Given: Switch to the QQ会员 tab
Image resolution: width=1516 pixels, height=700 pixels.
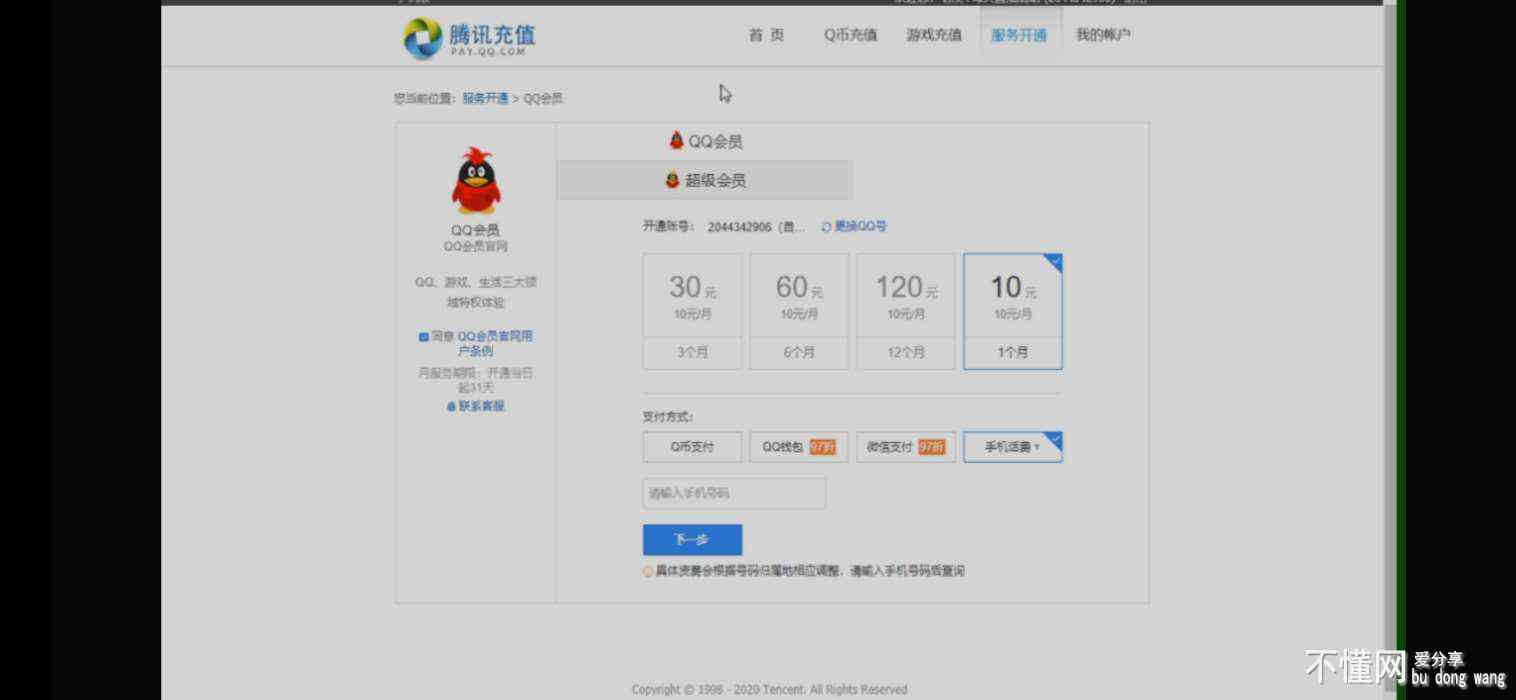Looking at the screenshot, I should (705, 142).
